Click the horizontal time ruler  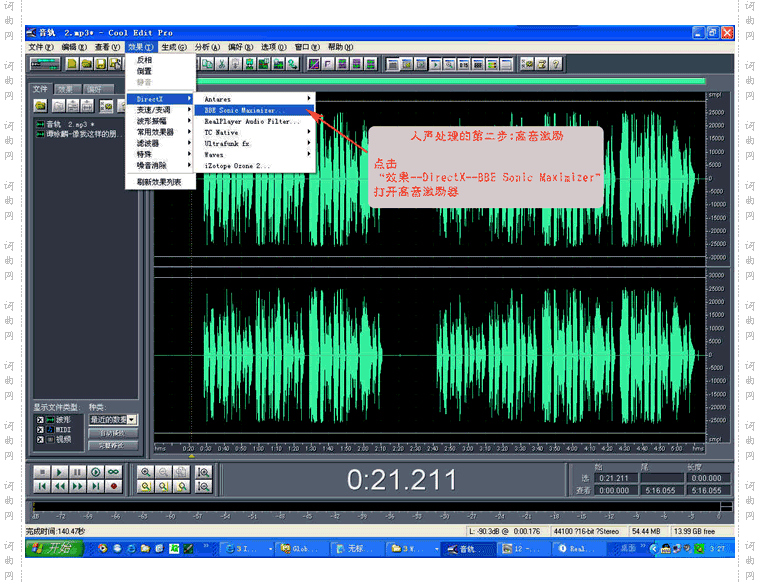click(x=429, y=448)
